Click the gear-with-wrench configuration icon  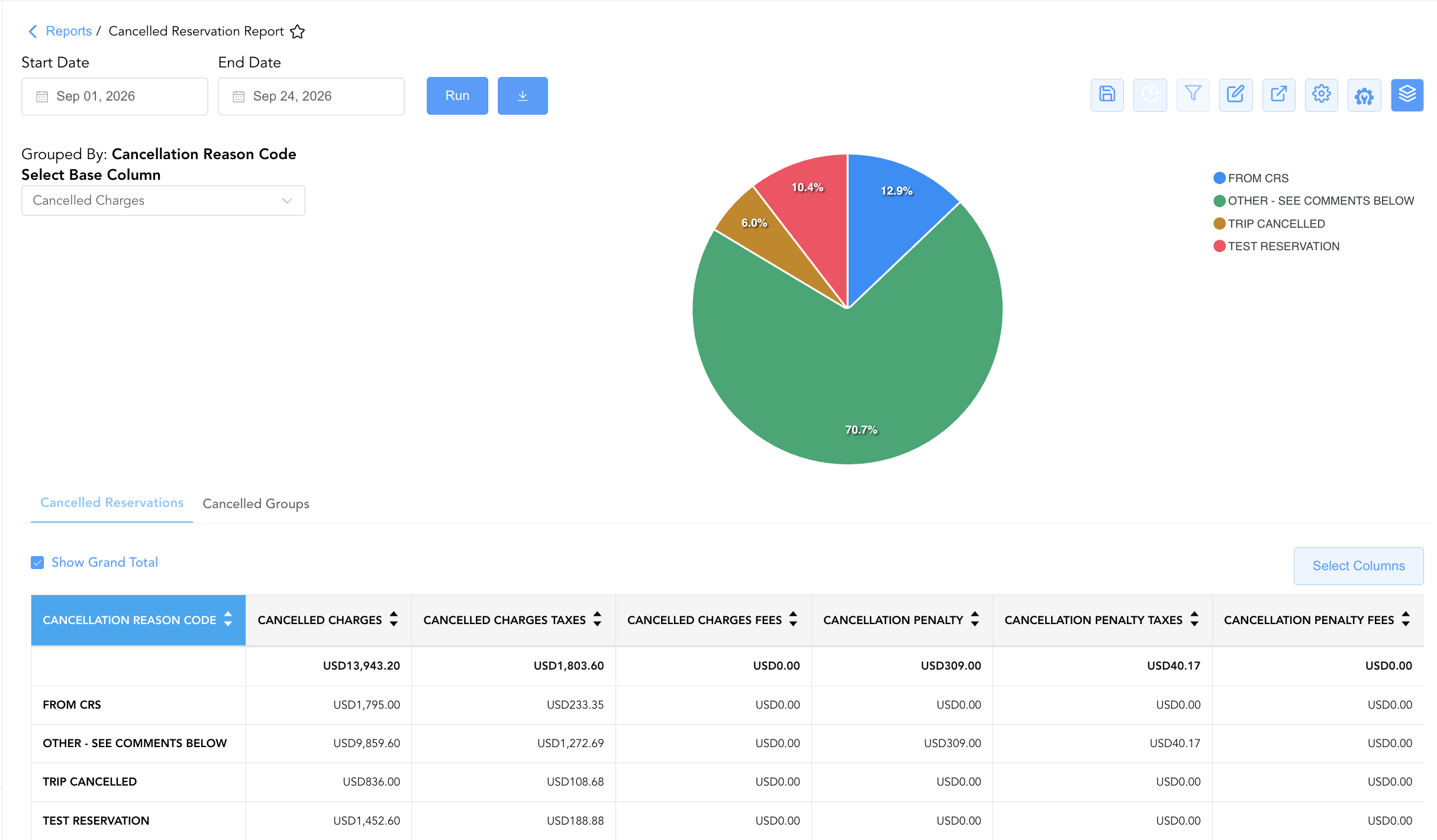pos(1364,95)
